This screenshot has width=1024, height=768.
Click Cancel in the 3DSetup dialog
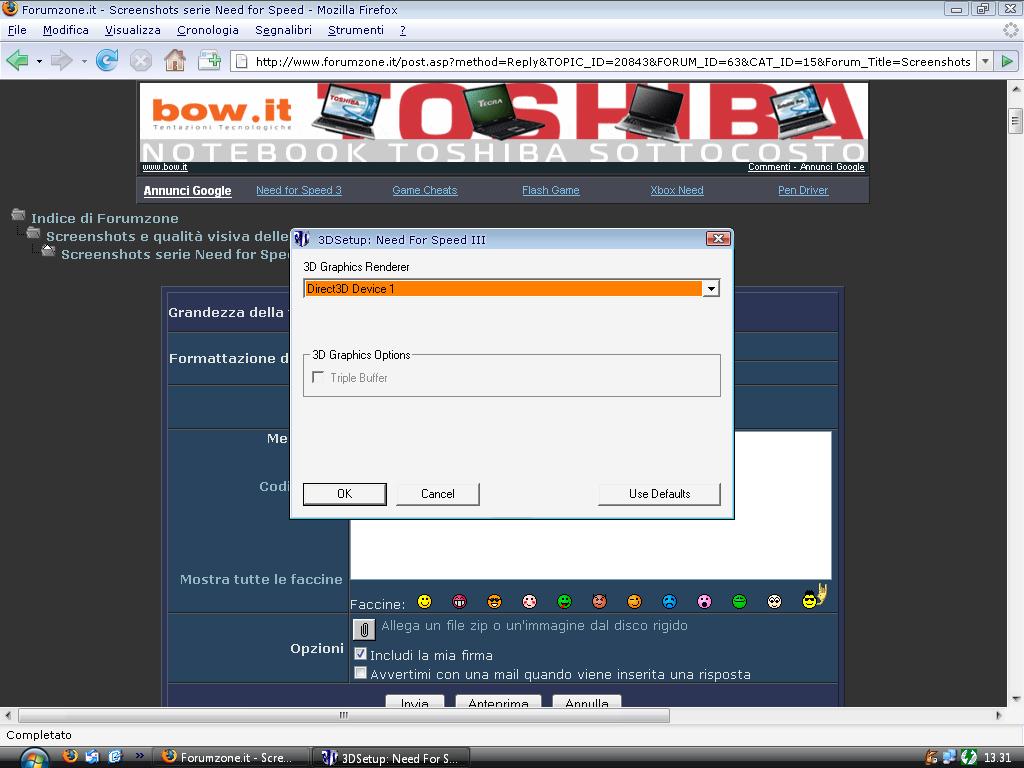pyautogui.click(x=438, y=494)
